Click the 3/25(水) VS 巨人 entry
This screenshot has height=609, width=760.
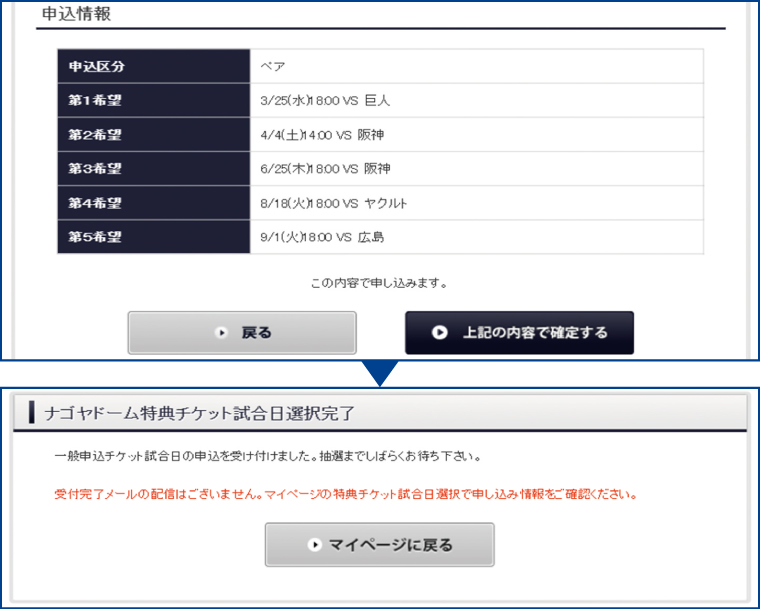476,100
